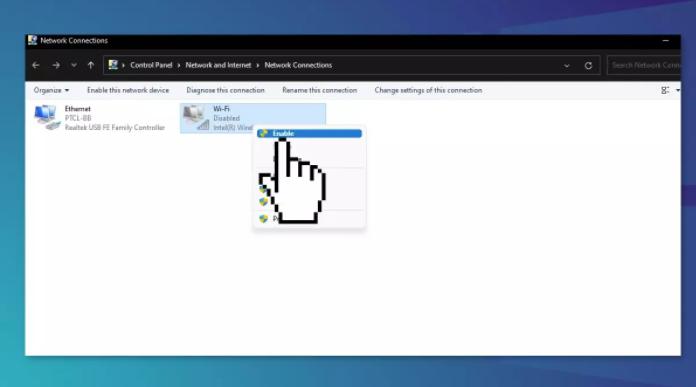
Task: Click the Control Panel address bar icon
Action: (x=113, y=65)
